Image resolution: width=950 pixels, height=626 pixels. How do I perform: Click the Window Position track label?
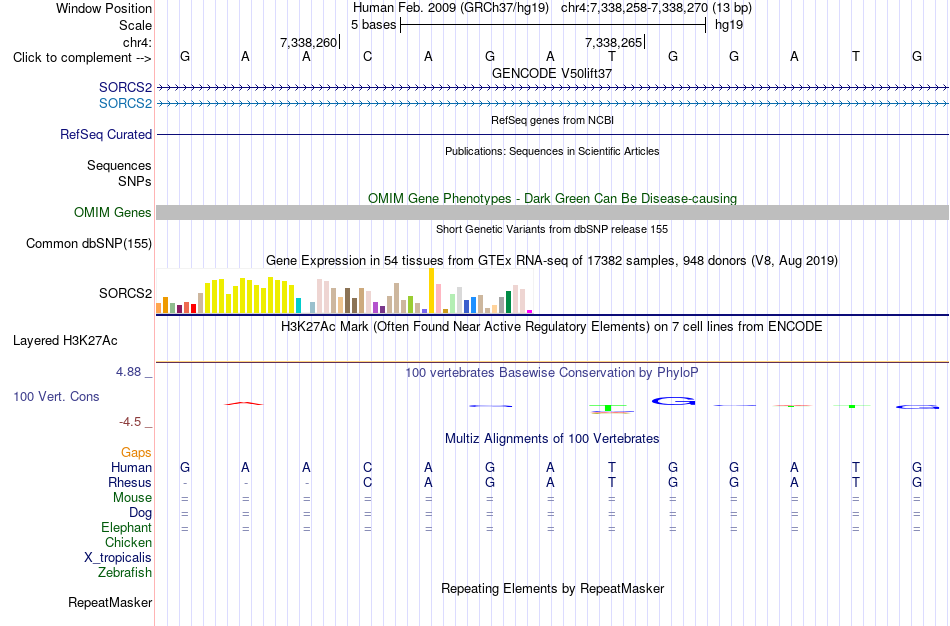point(104,8)
